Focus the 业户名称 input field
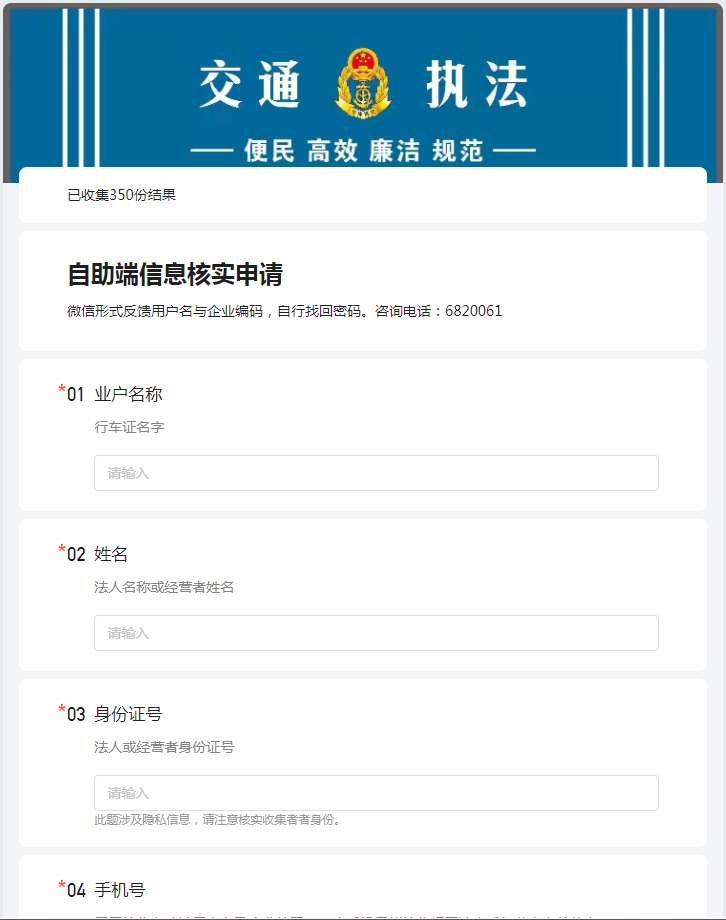 pyautogui.click(x=376, y=473)
